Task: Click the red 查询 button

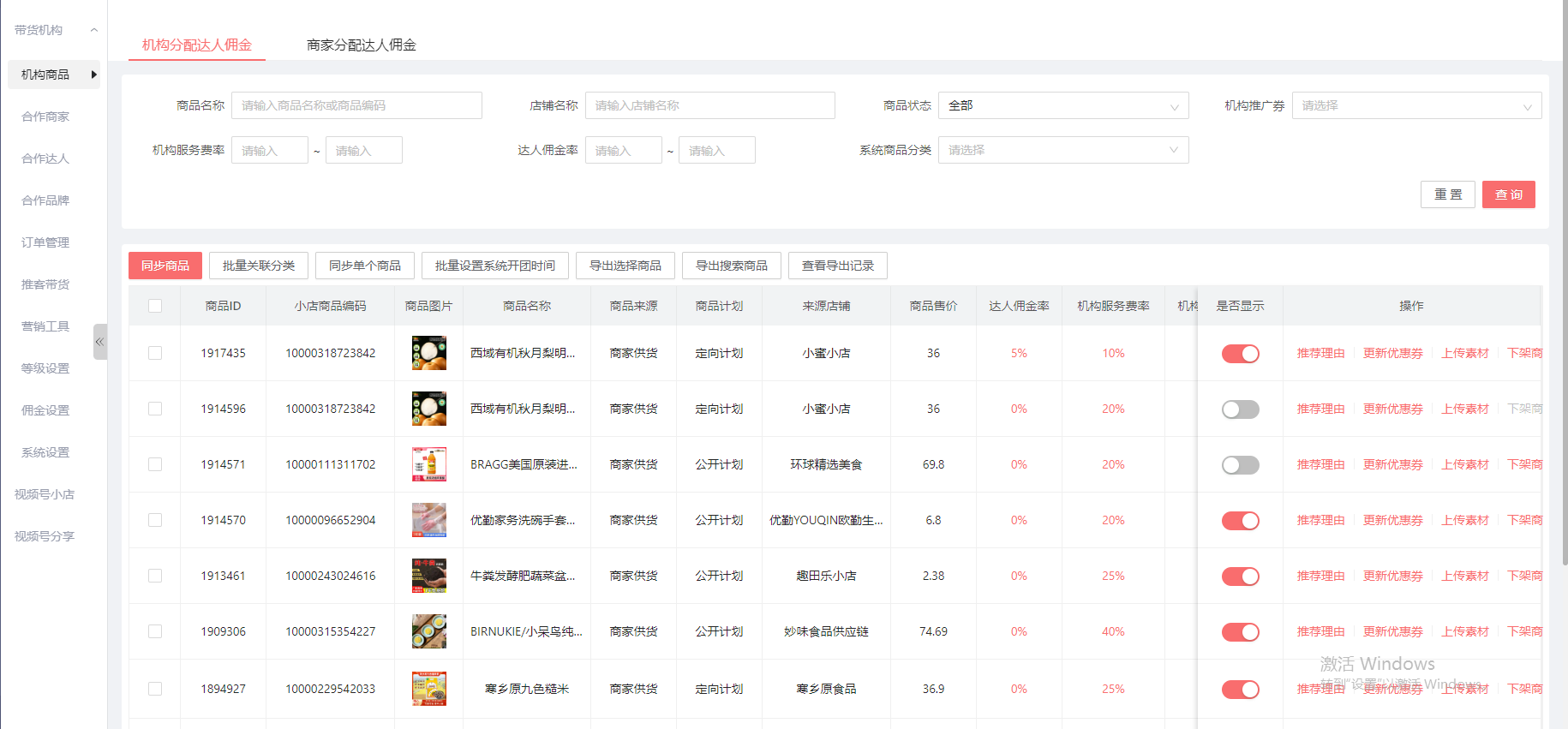Action: click(x=1508, y=194)
